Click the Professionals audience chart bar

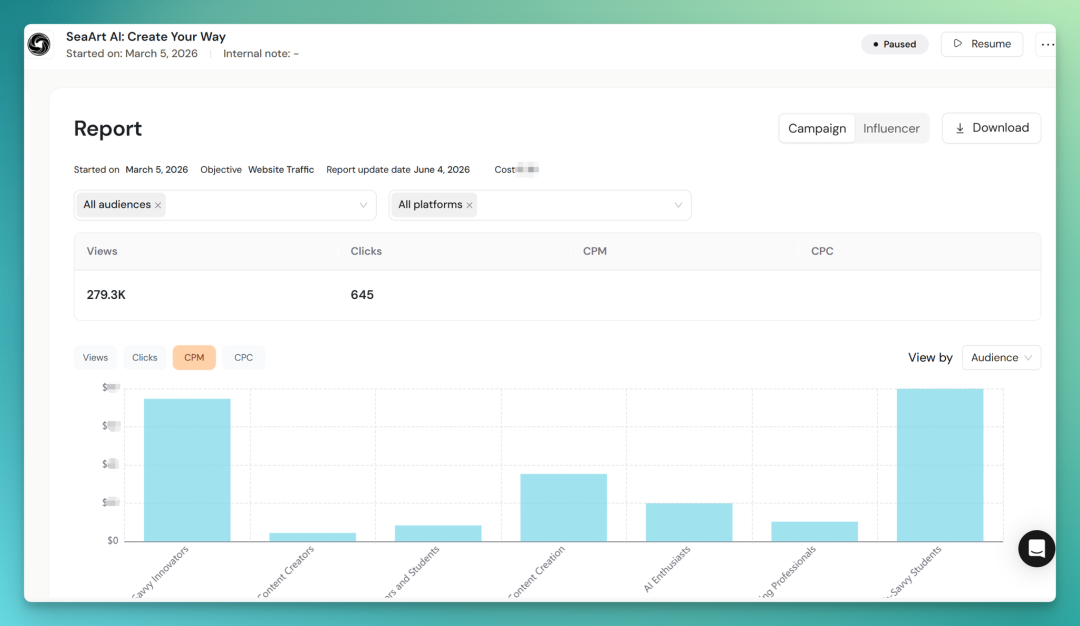[x=814, y=532]
